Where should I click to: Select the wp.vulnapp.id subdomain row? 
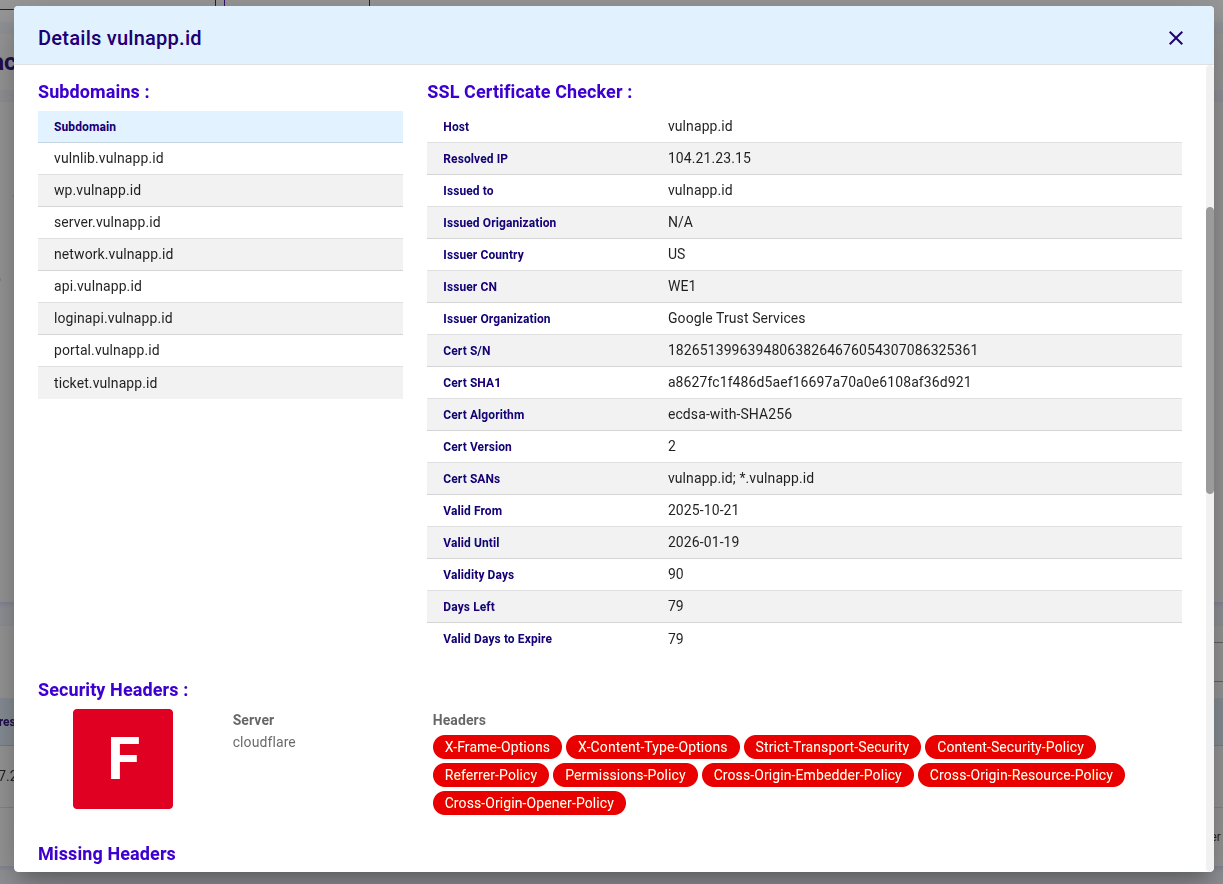pos(220,190)
